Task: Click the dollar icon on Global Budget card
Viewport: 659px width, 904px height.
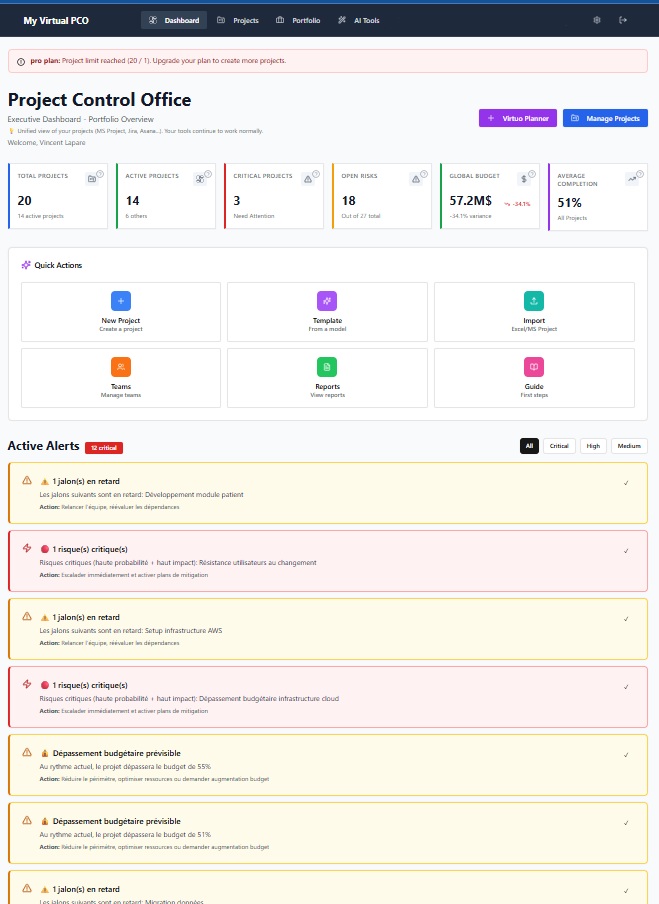Action: pos(524,179)
